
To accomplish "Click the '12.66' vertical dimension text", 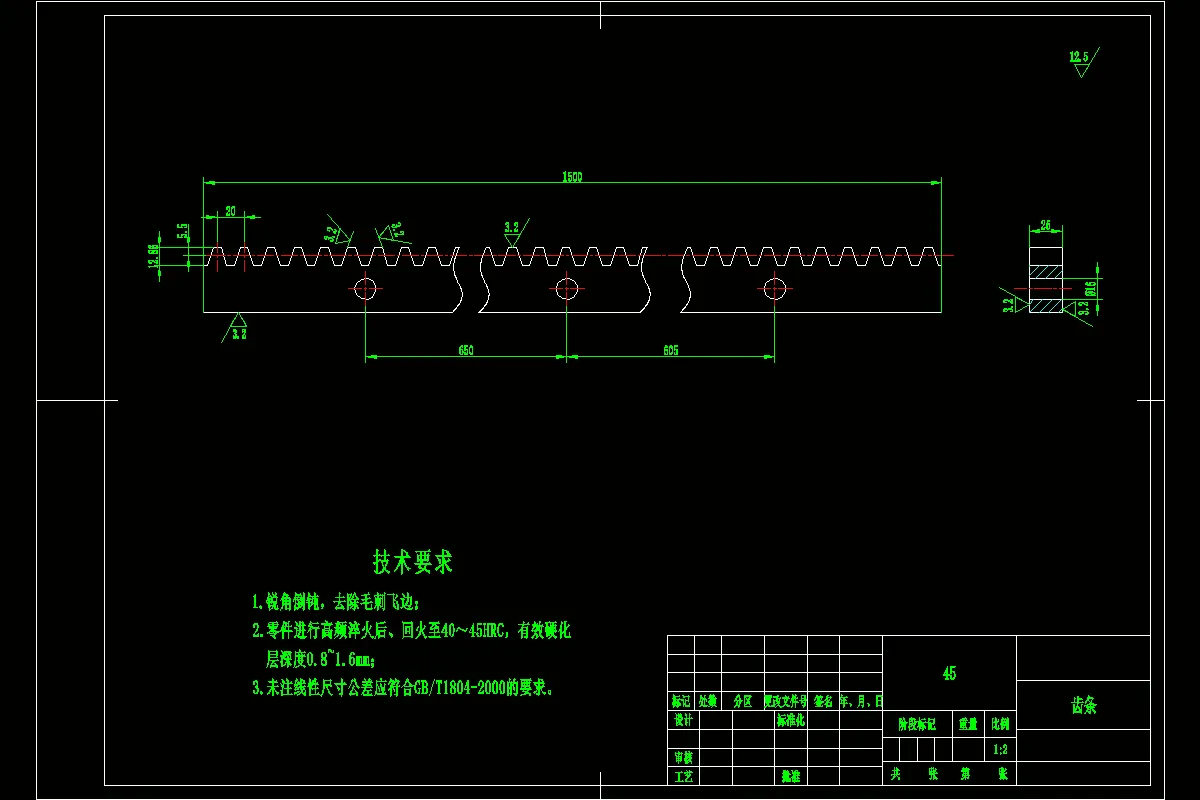I will click(x=153, y=256).
